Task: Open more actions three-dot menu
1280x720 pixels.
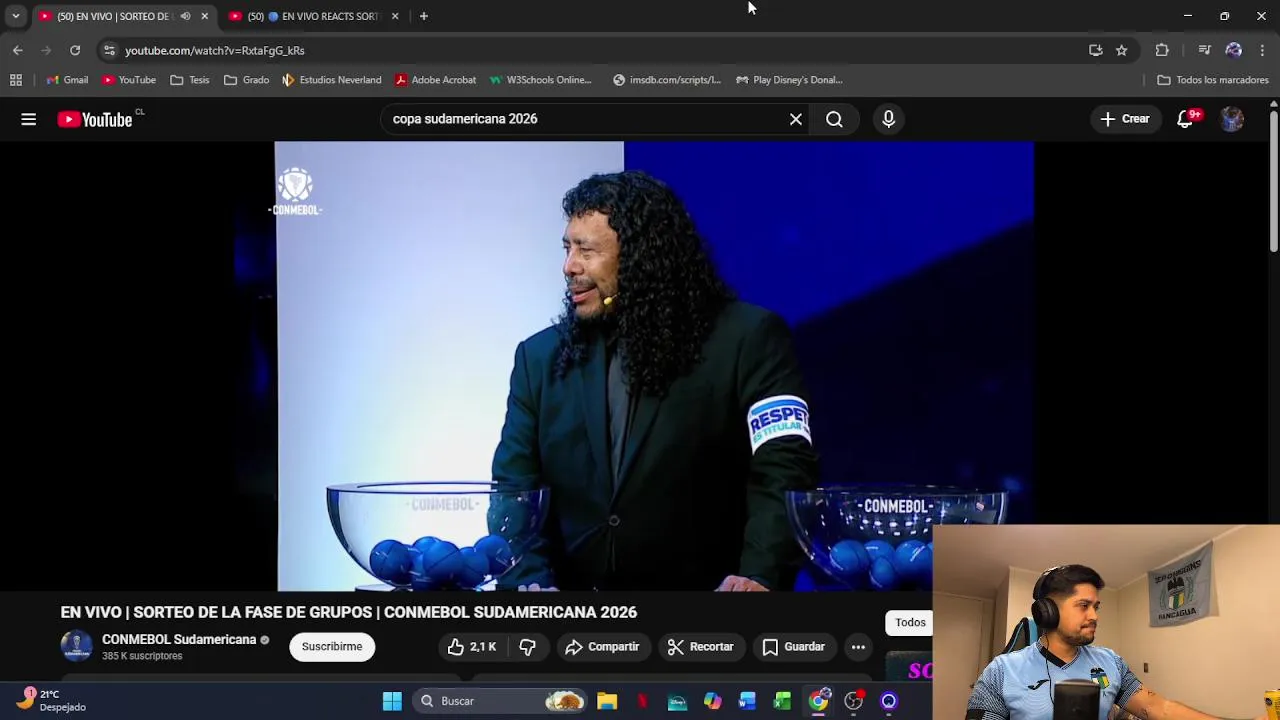Action: tap(858, 647)
